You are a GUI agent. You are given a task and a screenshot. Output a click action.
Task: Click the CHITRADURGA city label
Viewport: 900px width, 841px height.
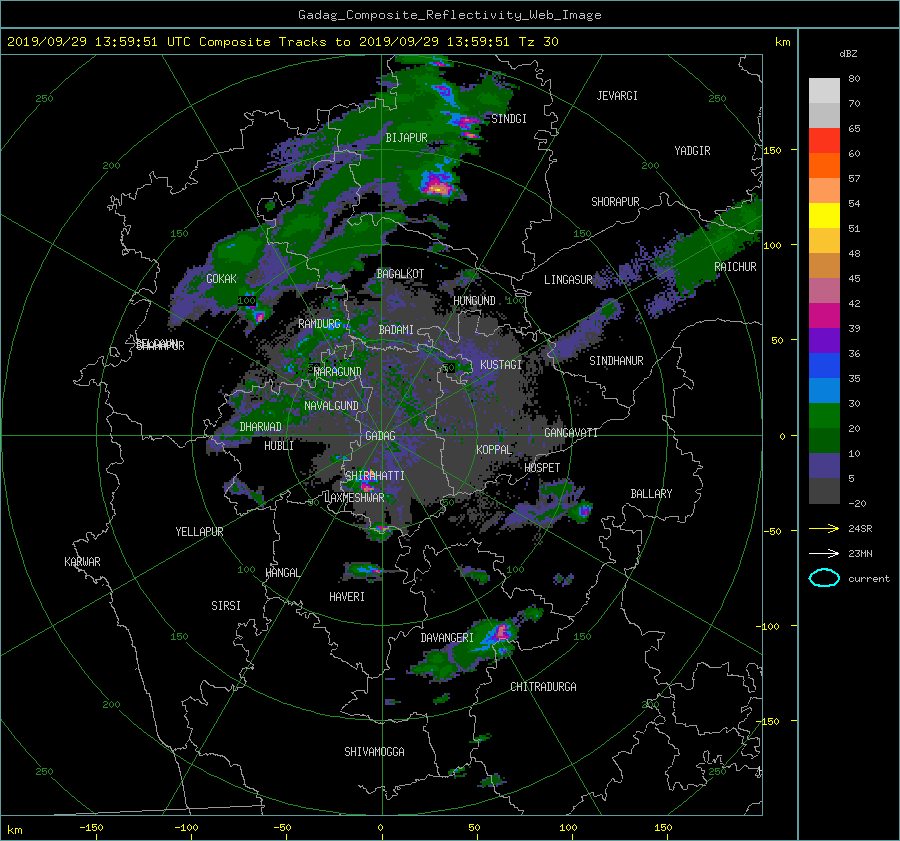[543, 687]
